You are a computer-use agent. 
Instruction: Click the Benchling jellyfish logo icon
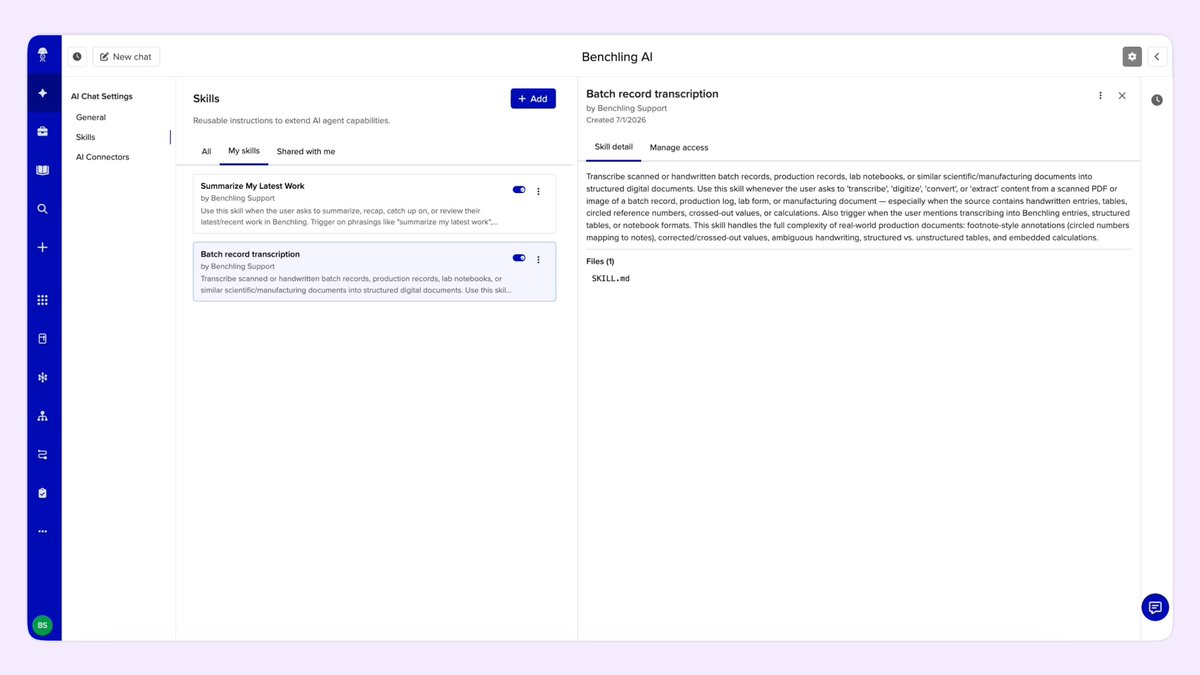coord(42,54)
